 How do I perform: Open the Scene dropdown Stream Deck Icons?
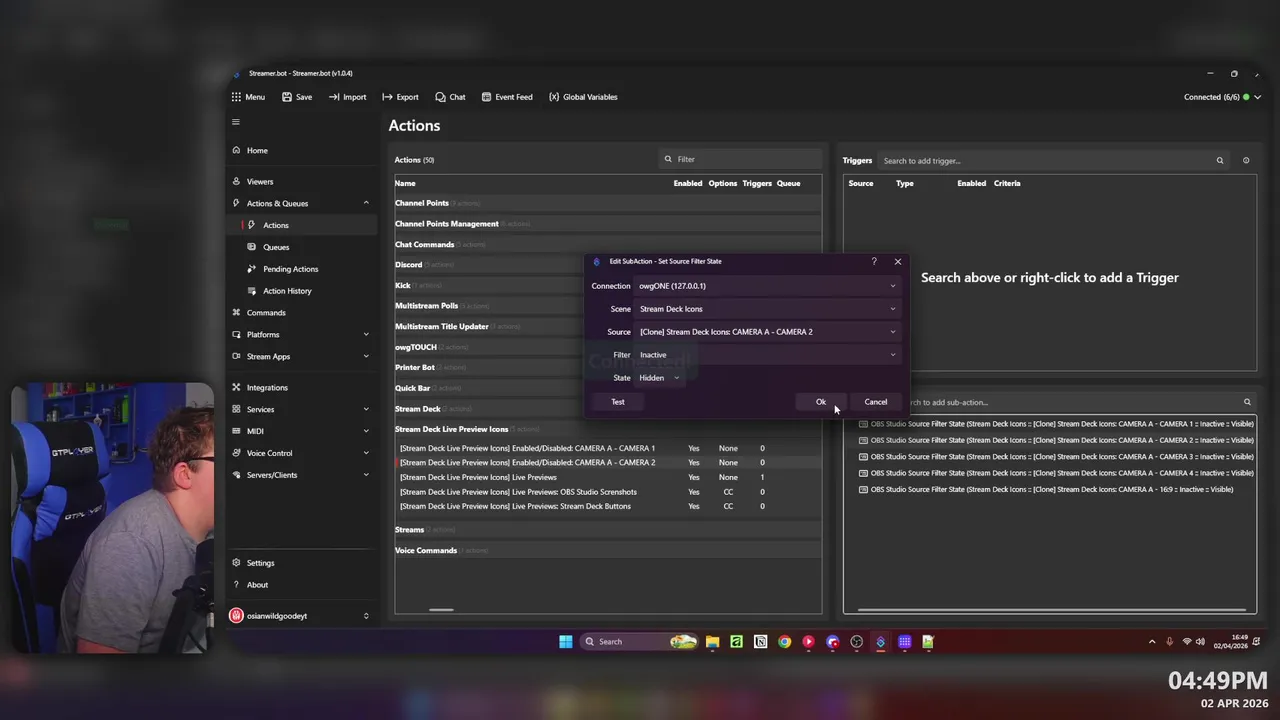(767, 309)
